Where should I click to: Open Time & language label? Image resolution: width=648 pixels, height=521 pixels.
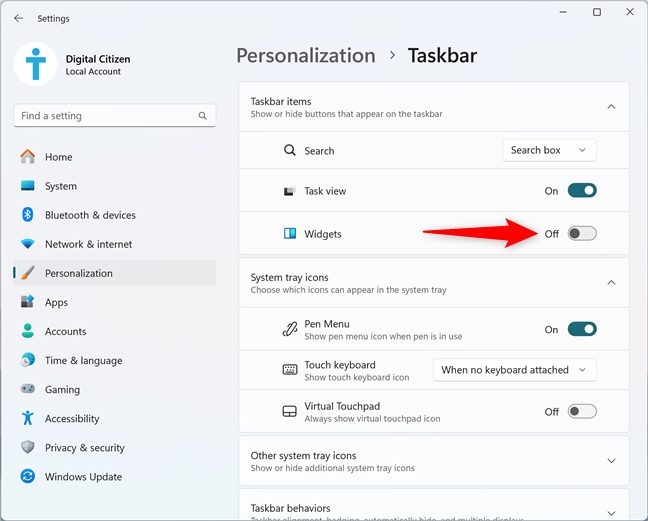tap(83, 360)
